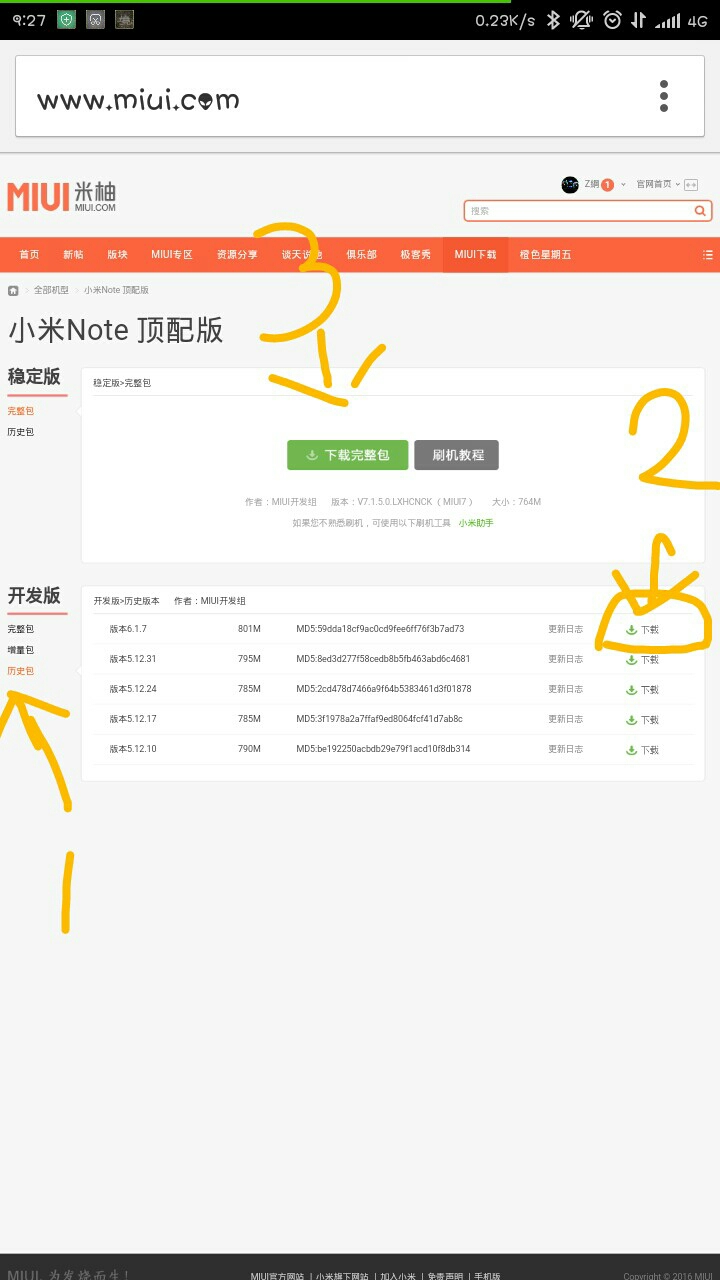Open 更新日志 for version 5.12.10
The image size is (720, 1280).
pyautogui.click(x=565, y=749)
